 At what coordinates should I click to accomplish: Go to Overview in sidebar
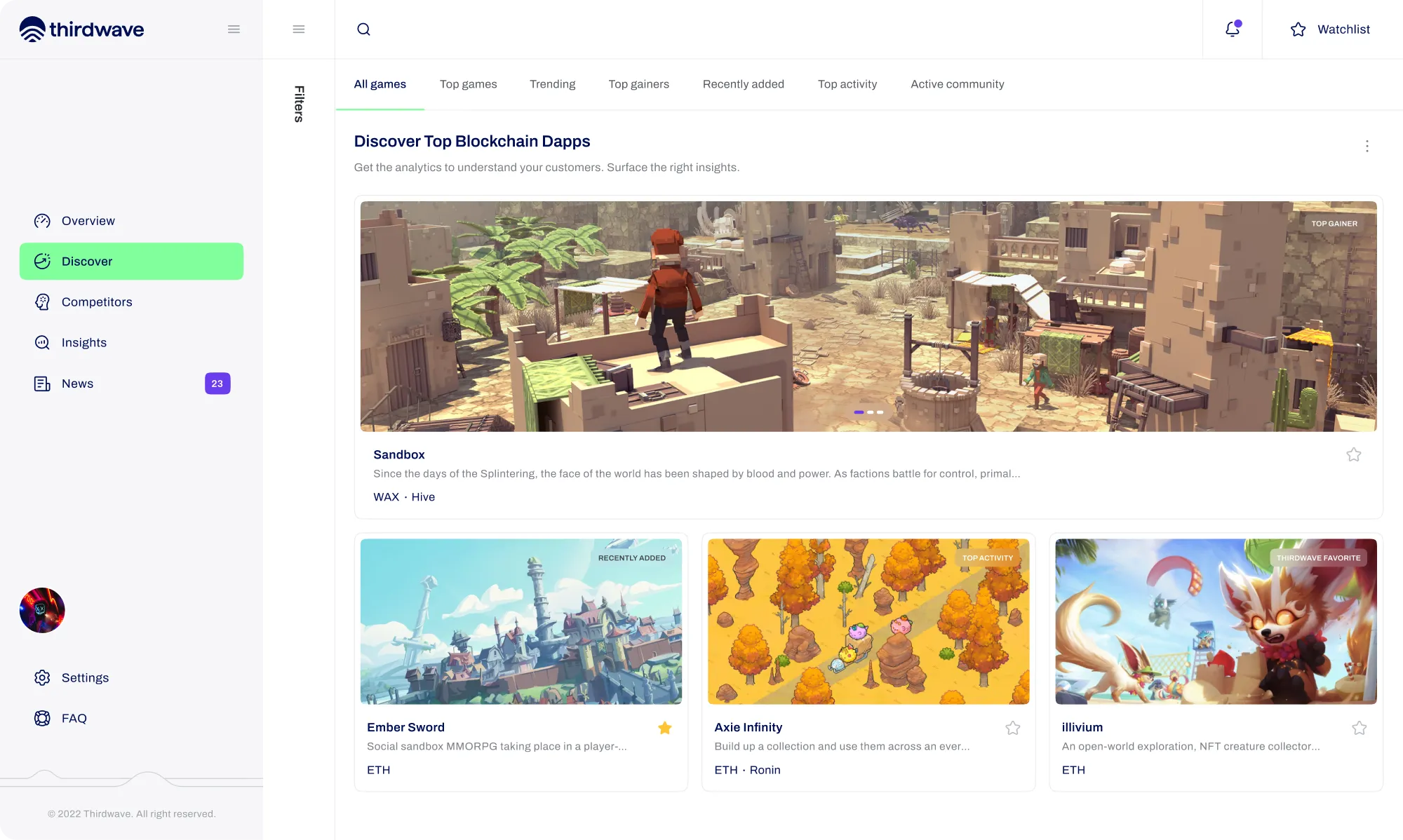tap(131, 221)
